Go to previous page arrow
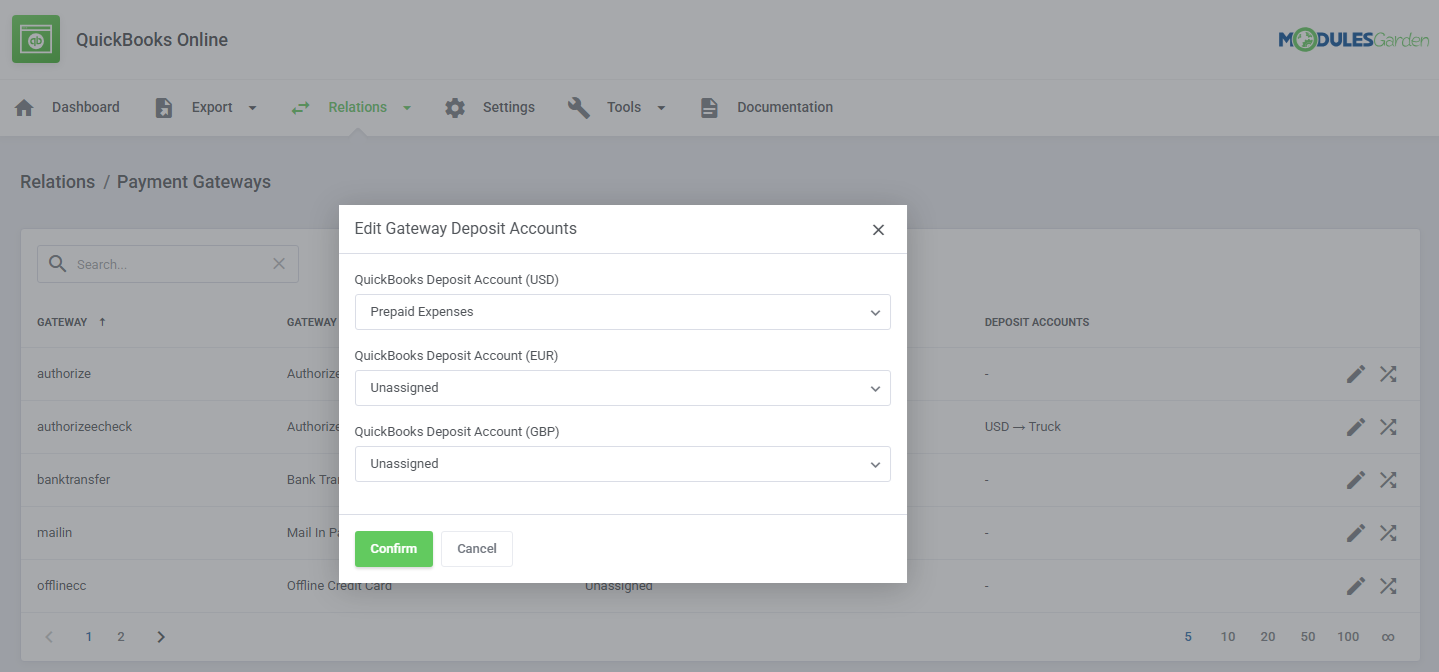 point(50,637)
